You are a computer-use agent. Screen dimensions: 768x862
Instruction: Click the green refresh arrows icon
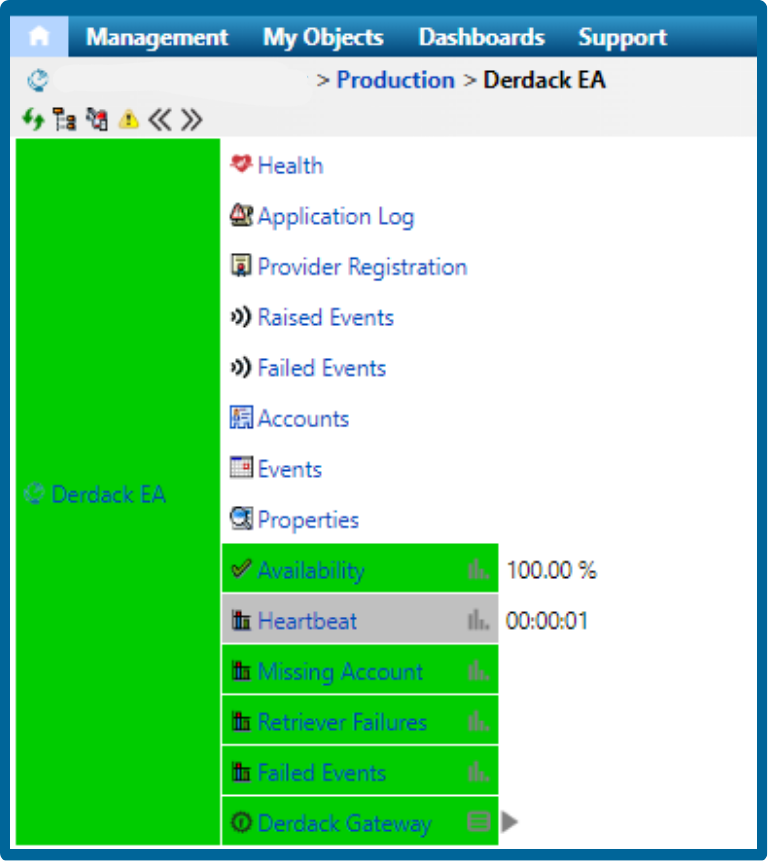point(33,120)
